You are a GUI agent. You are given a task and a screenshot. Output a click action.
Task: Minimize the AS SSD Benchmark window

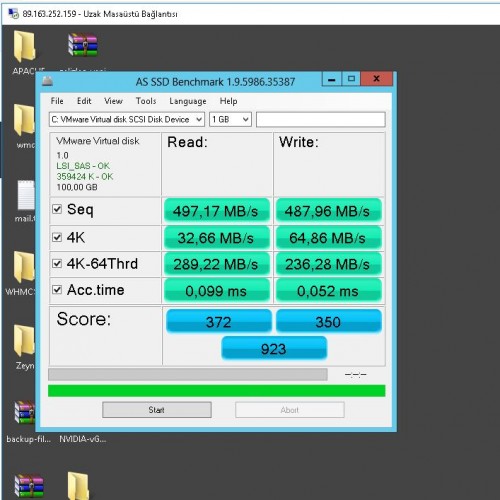[x=332, y=79]
